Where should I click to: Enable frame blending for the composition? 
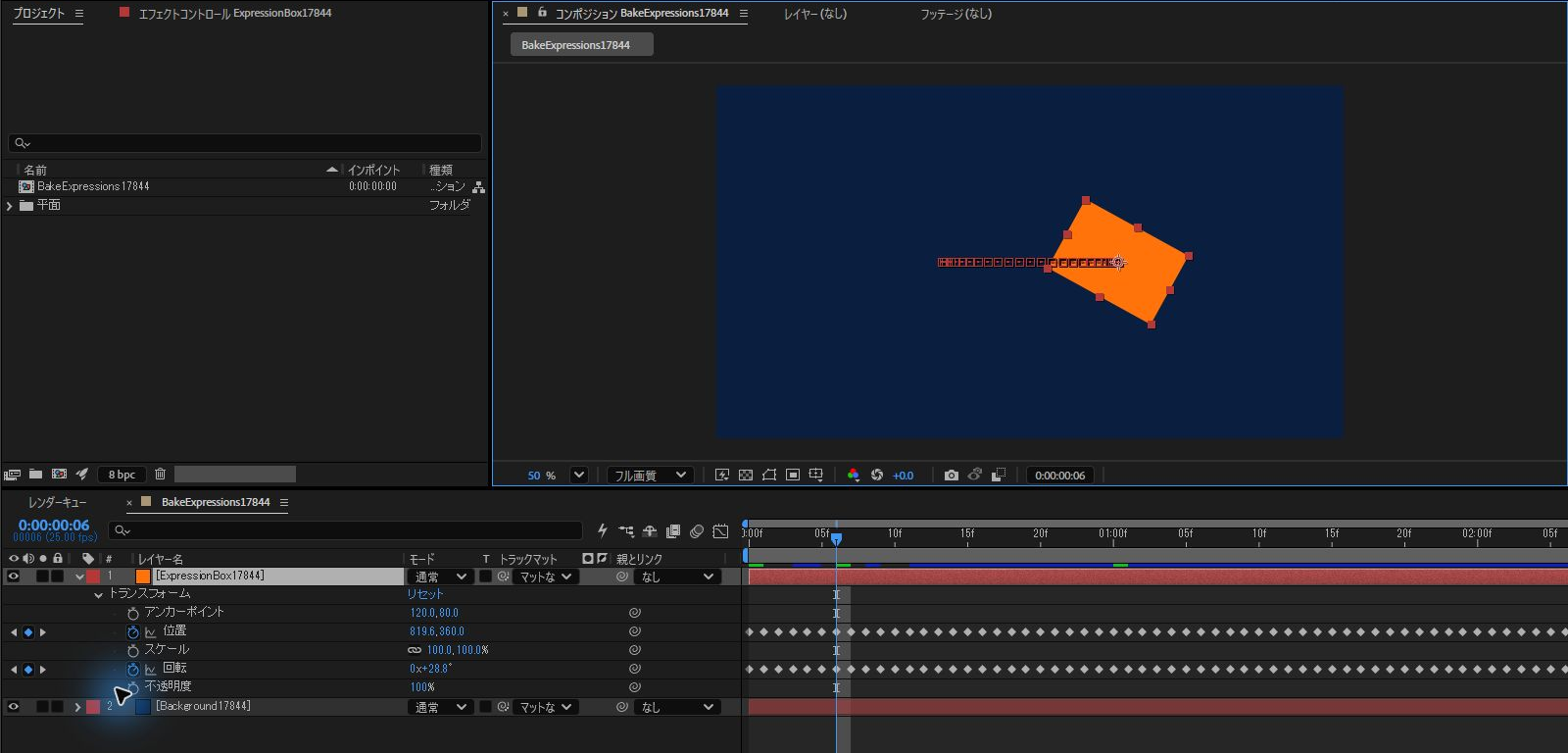[673, 531]
